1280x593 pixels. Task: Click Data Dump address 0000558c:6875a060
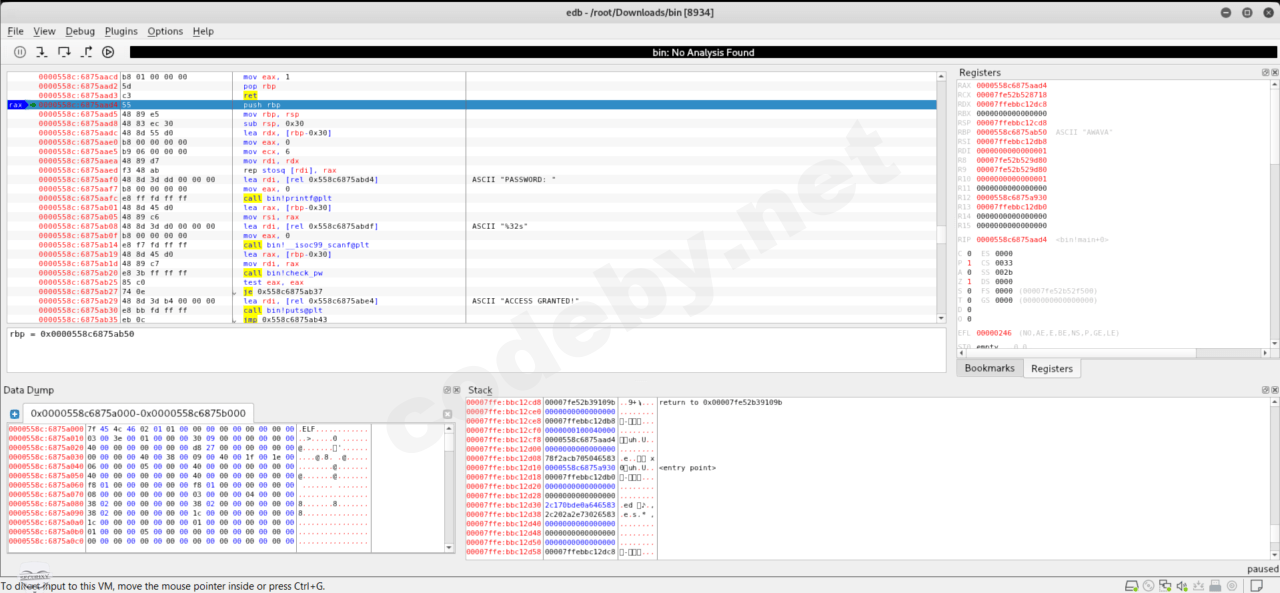(46, 485)
